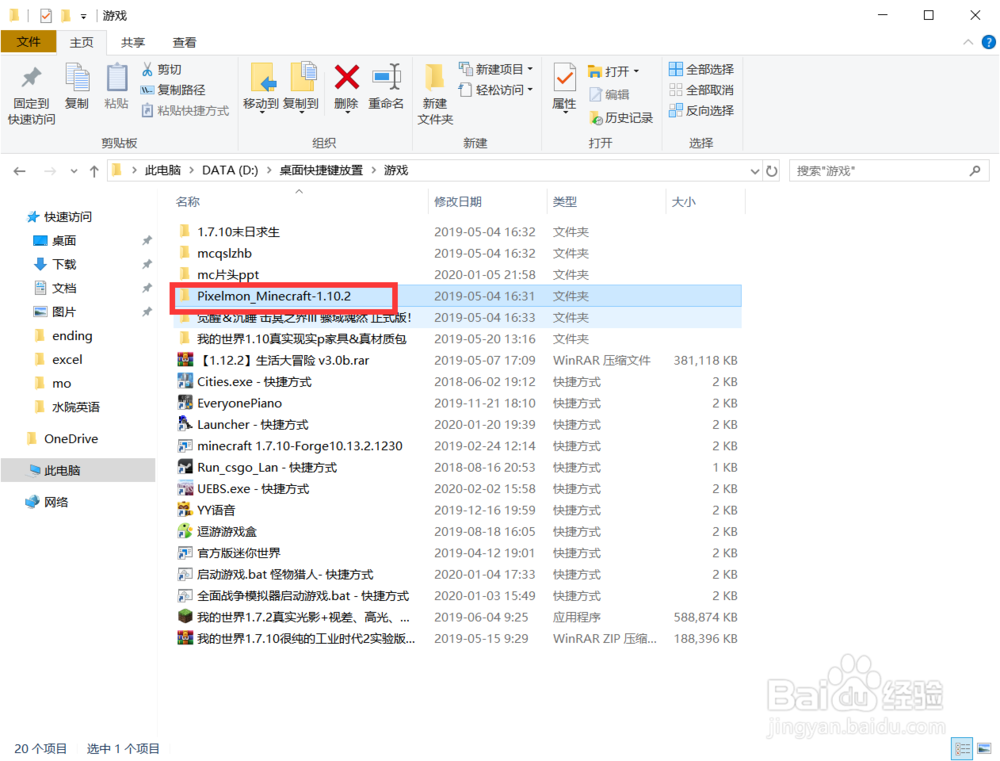This screenshot has height=761, width=1000.
Task: Click the search magnifier icon
Action: point(974,171)
